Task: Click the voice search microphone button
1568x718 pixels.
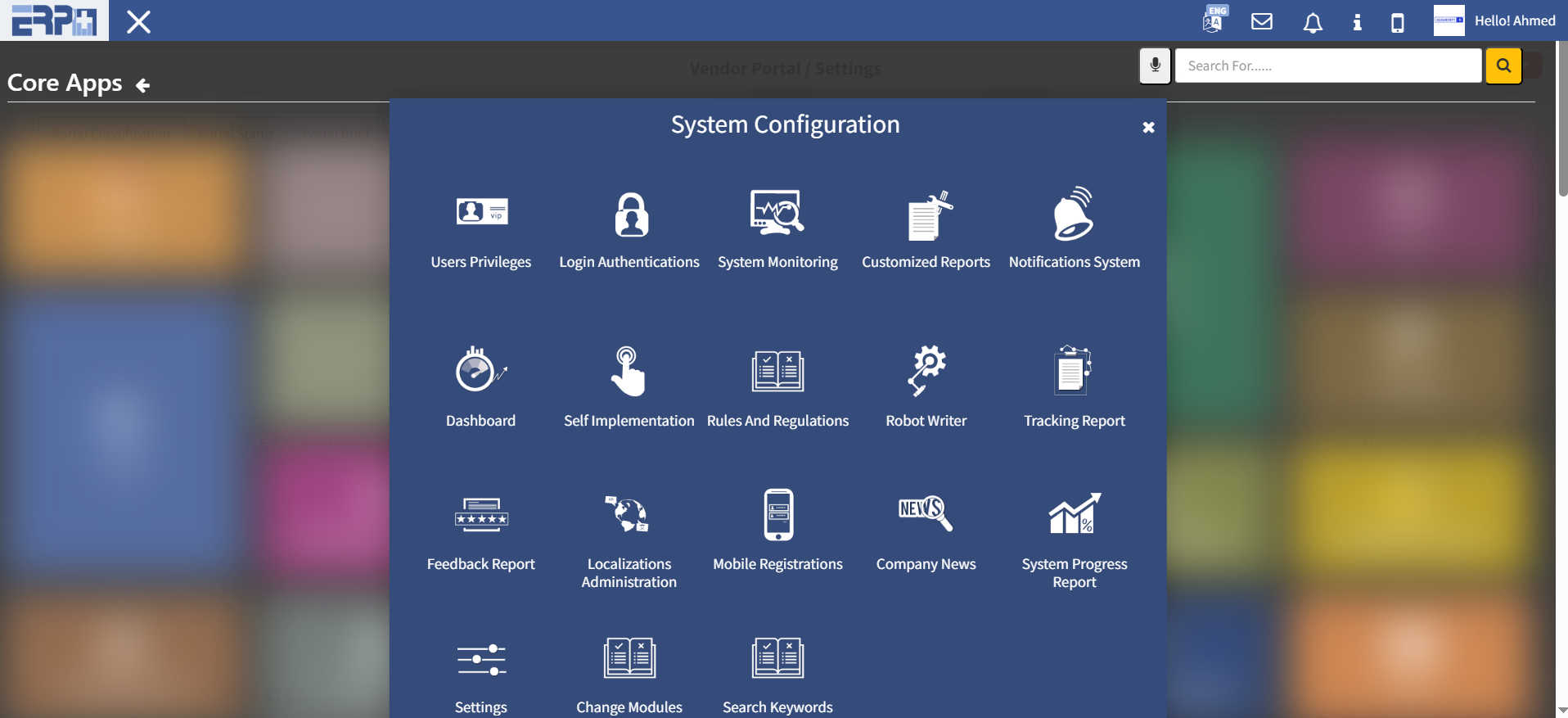Action: pos(1155,65)
